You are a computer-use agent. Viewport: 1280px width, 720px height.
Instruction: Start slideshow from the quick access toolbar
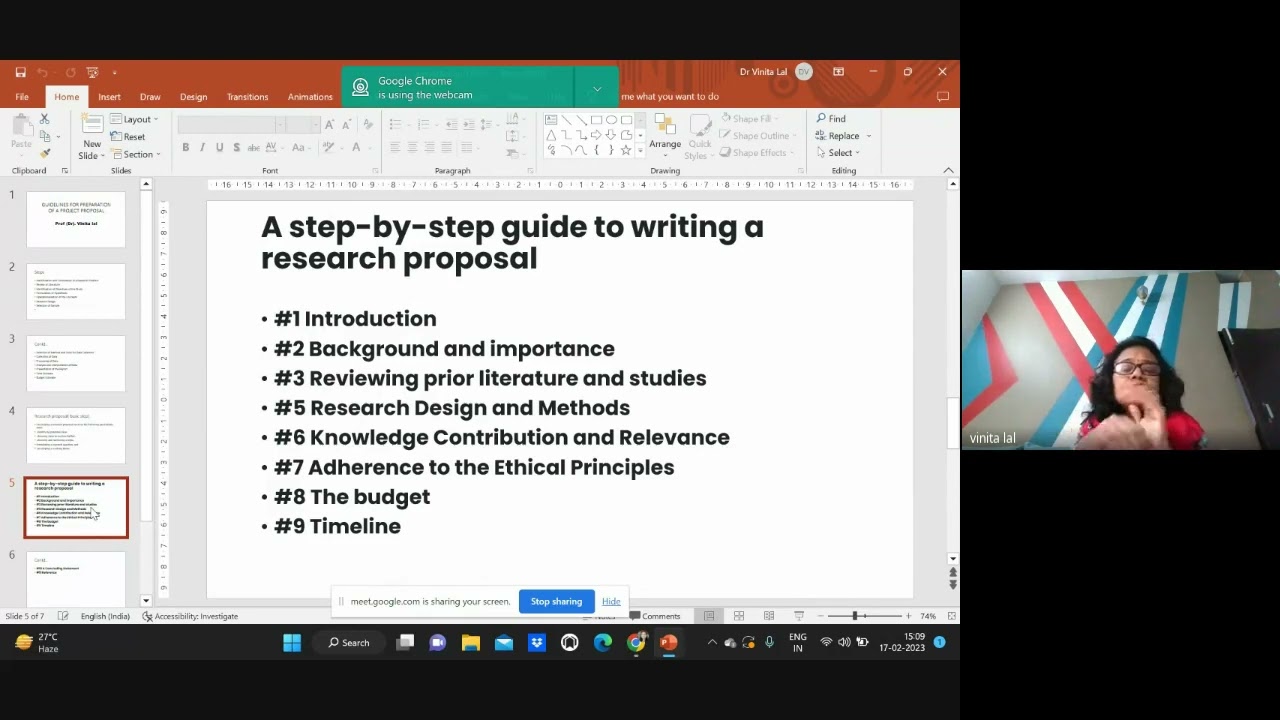click(x=92, y=72)
